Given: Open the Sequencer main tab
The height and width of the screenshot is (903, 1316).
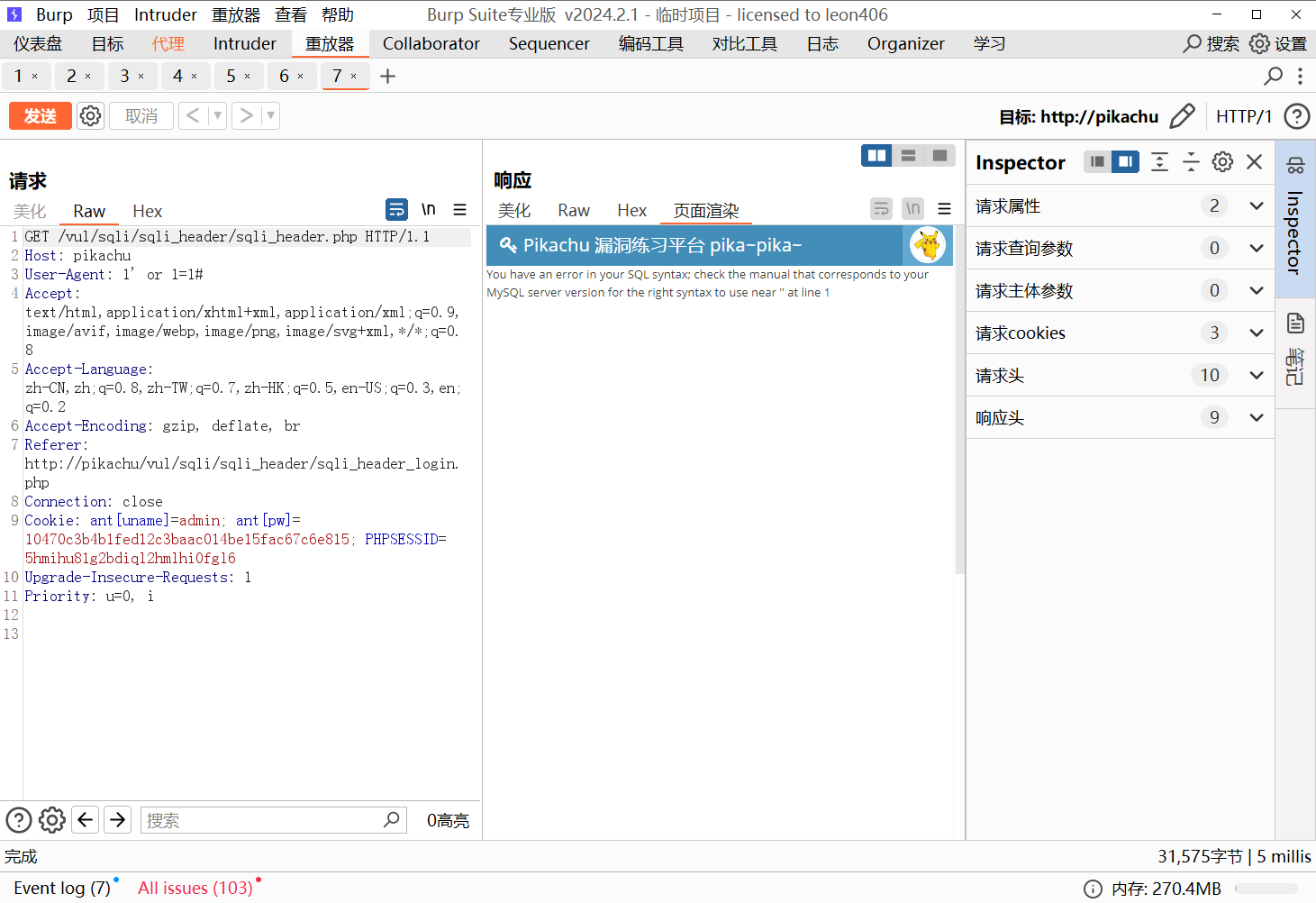Looking at the screenshot, I should click(x=549, y=44).
